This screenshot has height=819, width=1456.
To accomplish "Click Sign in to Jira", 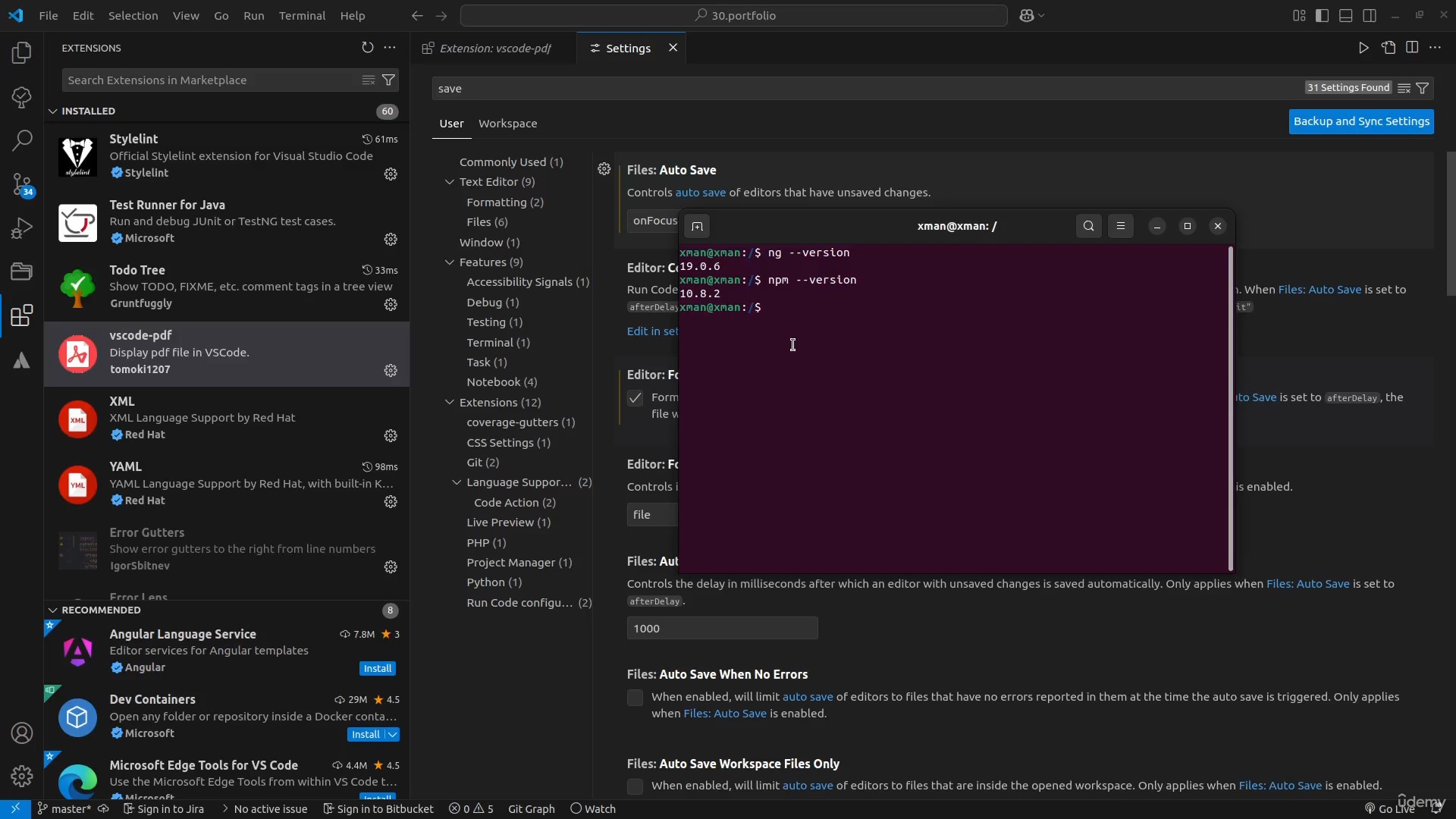I will [x=164, y=808].
